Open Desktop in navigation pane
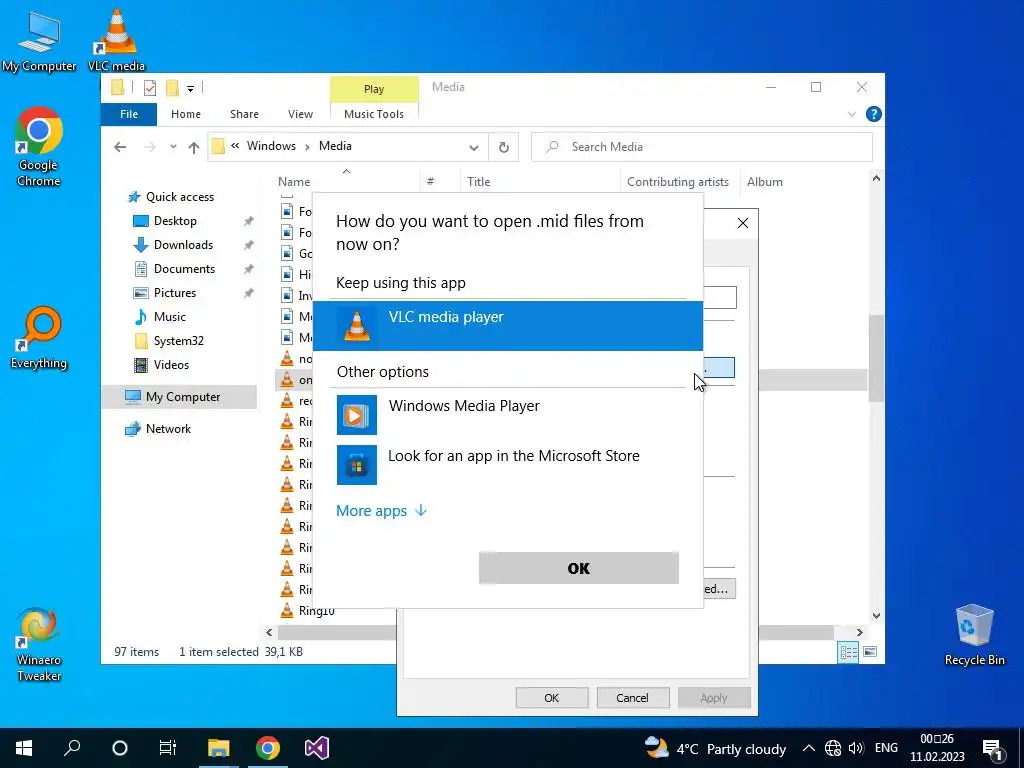 [175, 221]
